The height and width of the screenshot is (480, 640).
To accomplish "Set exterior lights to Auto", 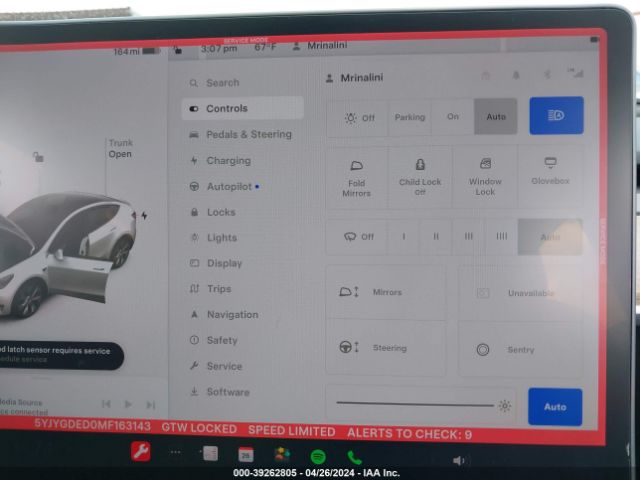I will coord(496,117).
